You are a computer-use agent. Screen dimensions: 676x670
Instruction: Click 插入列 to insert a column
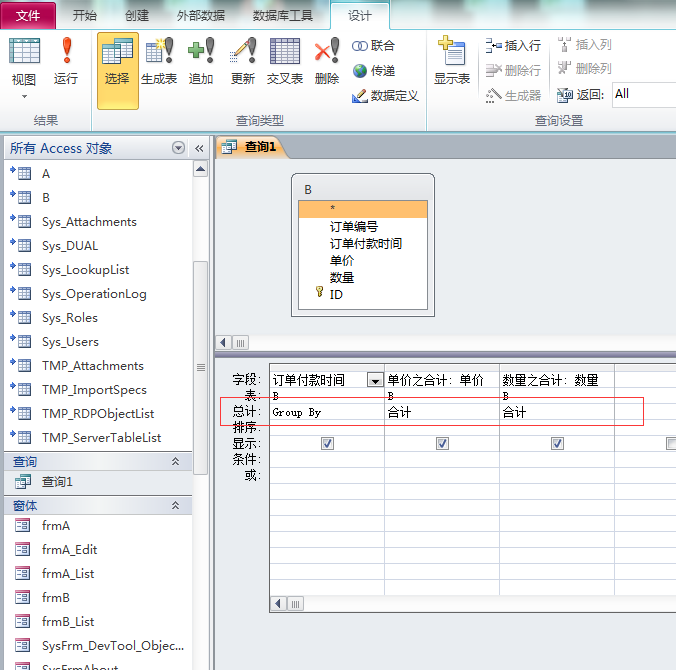tap(585, 44)
